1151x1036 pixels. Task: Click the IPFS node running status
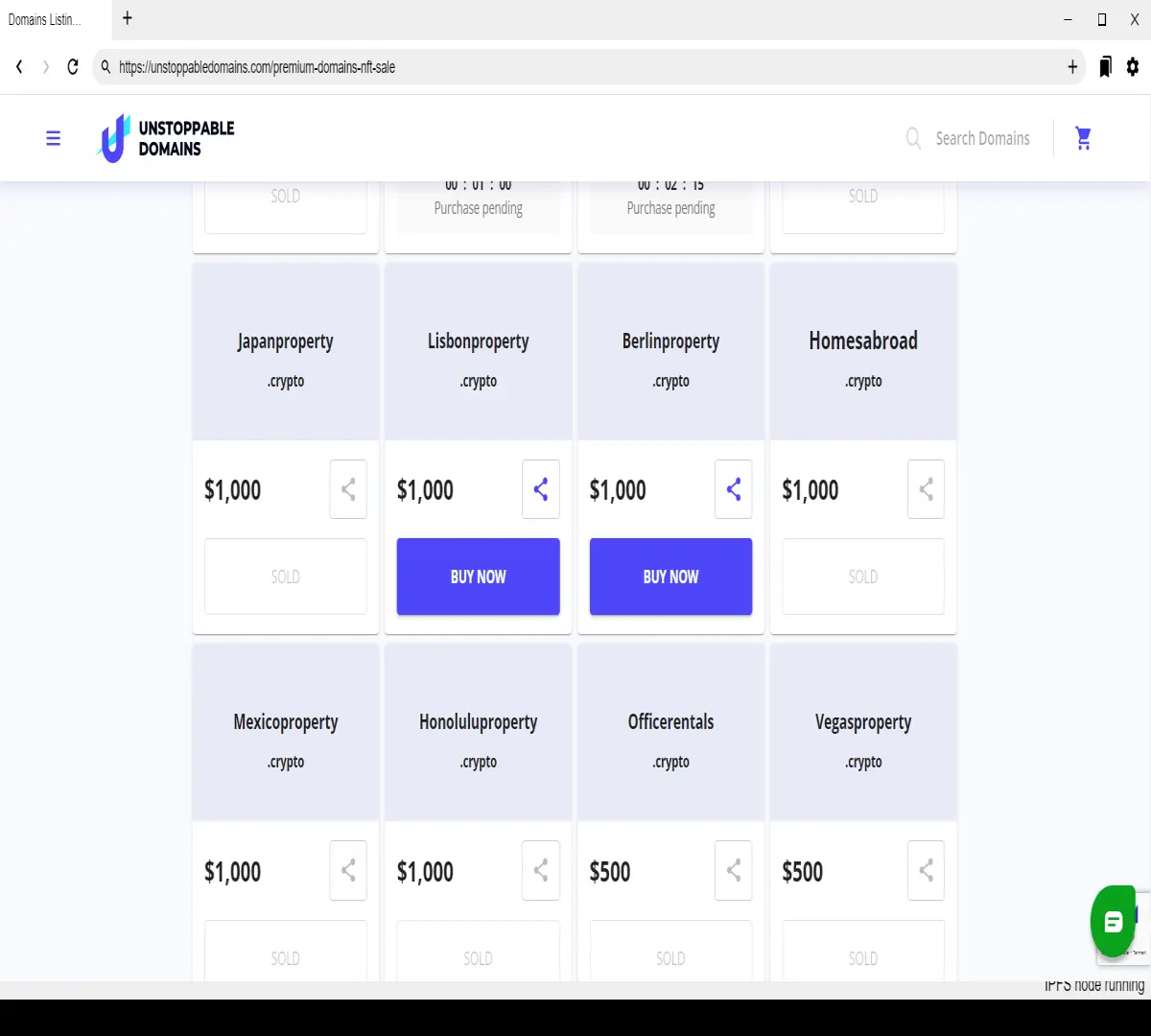[x=1094, y=985]
